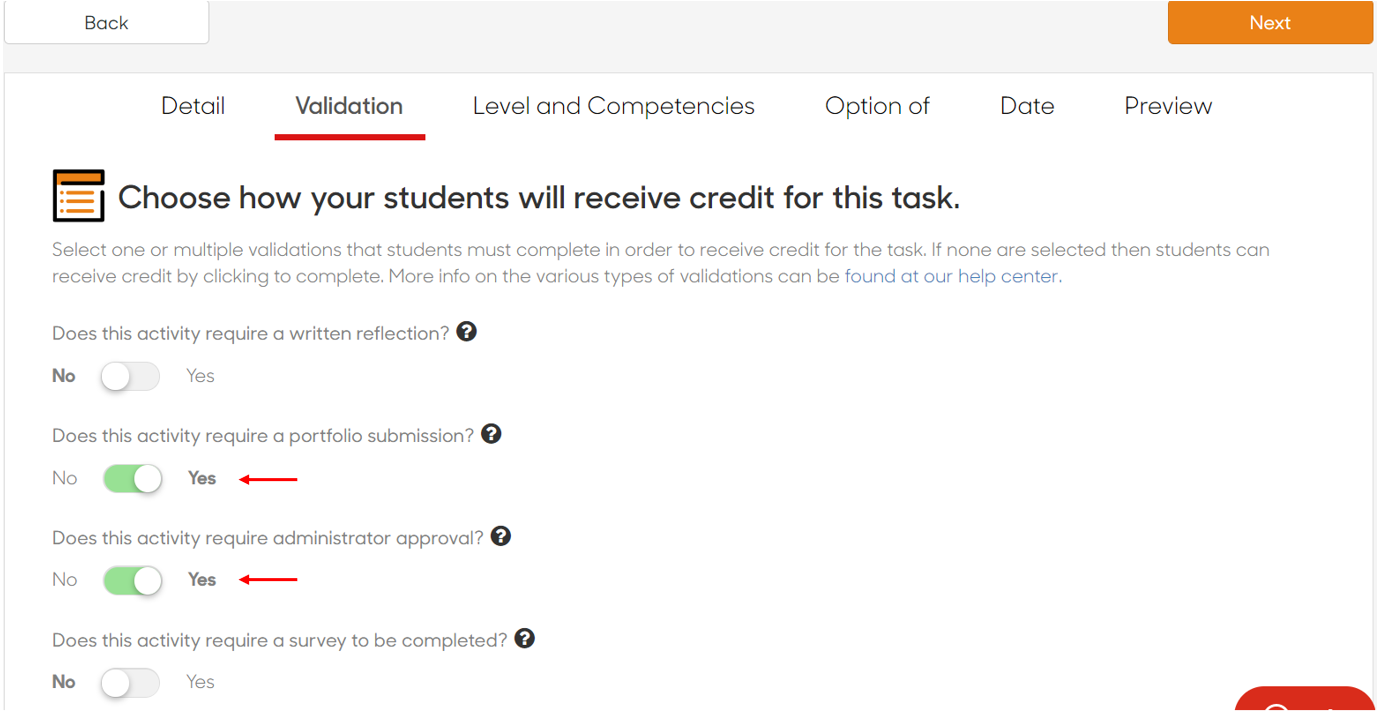This screenshot has width=1378, height=712.
Task: Open the Level and Competencies tab
Action: pos(614,106)
